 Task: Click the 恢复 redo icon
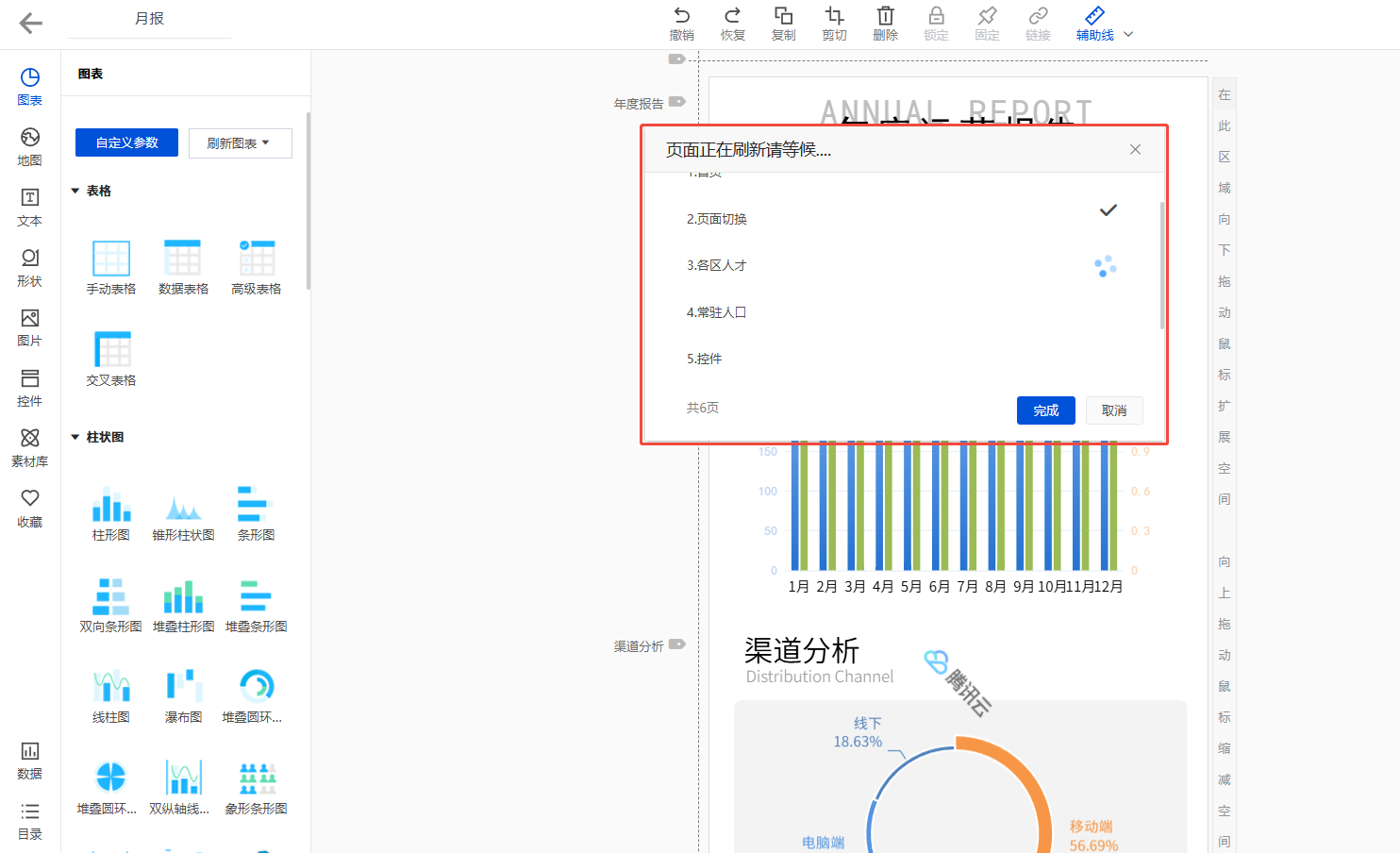tap(732, 16)
